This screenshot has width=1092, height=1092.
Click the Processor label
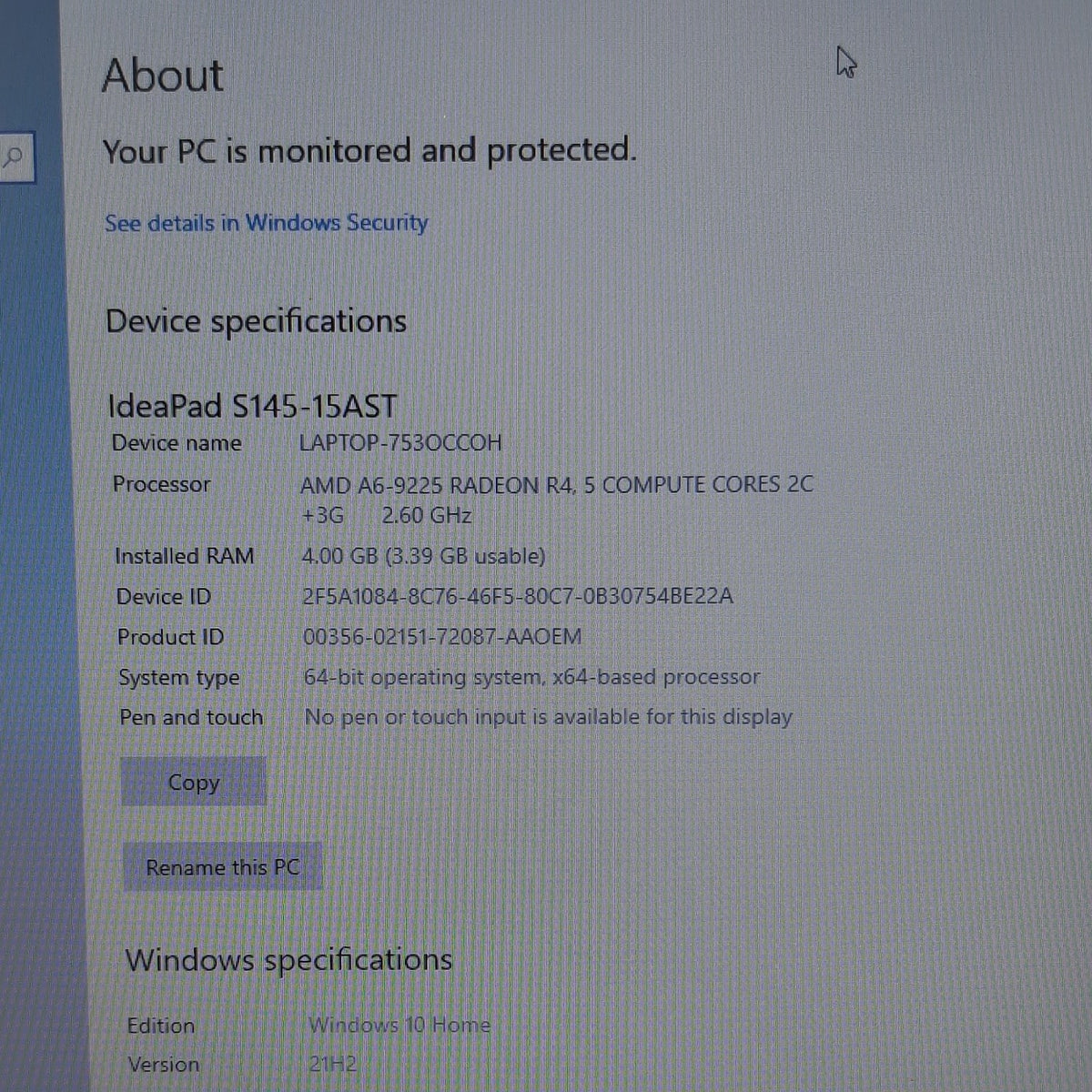161,484
